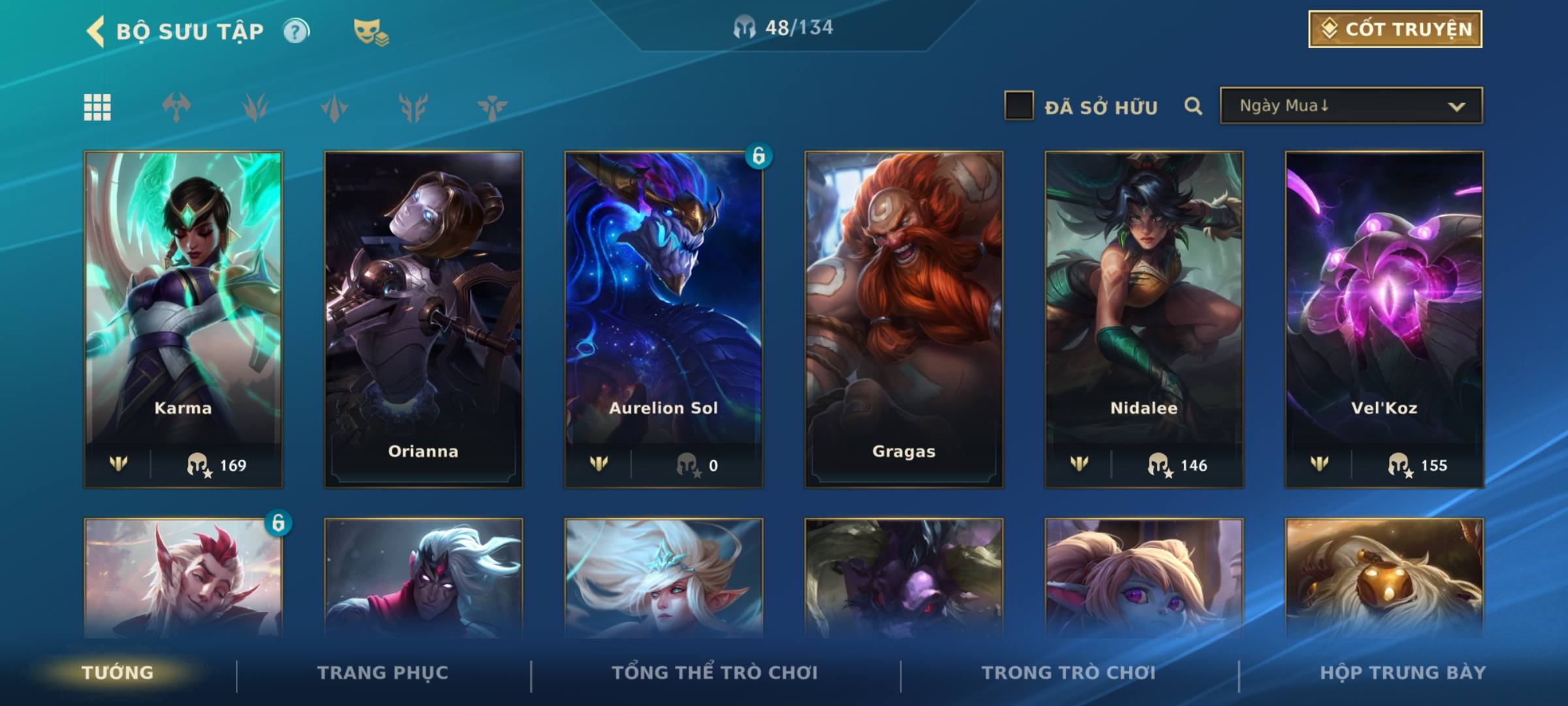Open the mask and coins shop icon
The image size is (1568, 706).
(x=370, y=31)
